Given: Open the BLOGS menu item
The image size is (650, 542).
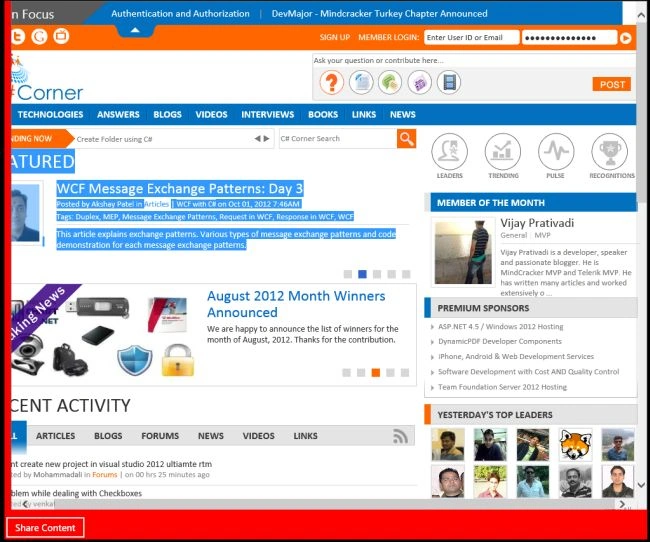Looking at the screenshot, I should click(x=167, y=114).
